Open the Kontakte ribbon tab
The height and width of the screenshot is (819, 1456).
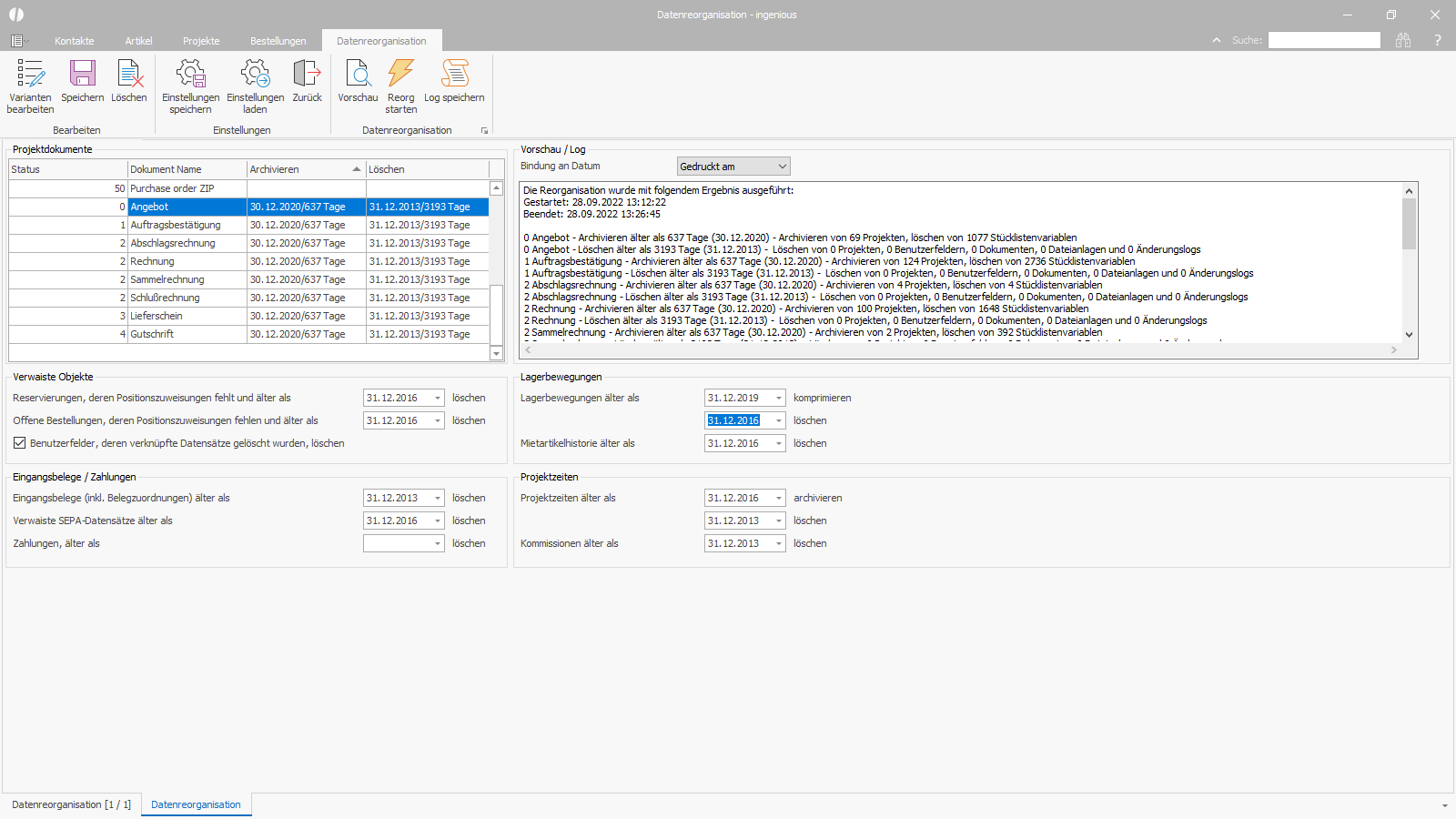pyautogui.click(x=75, y=41)
